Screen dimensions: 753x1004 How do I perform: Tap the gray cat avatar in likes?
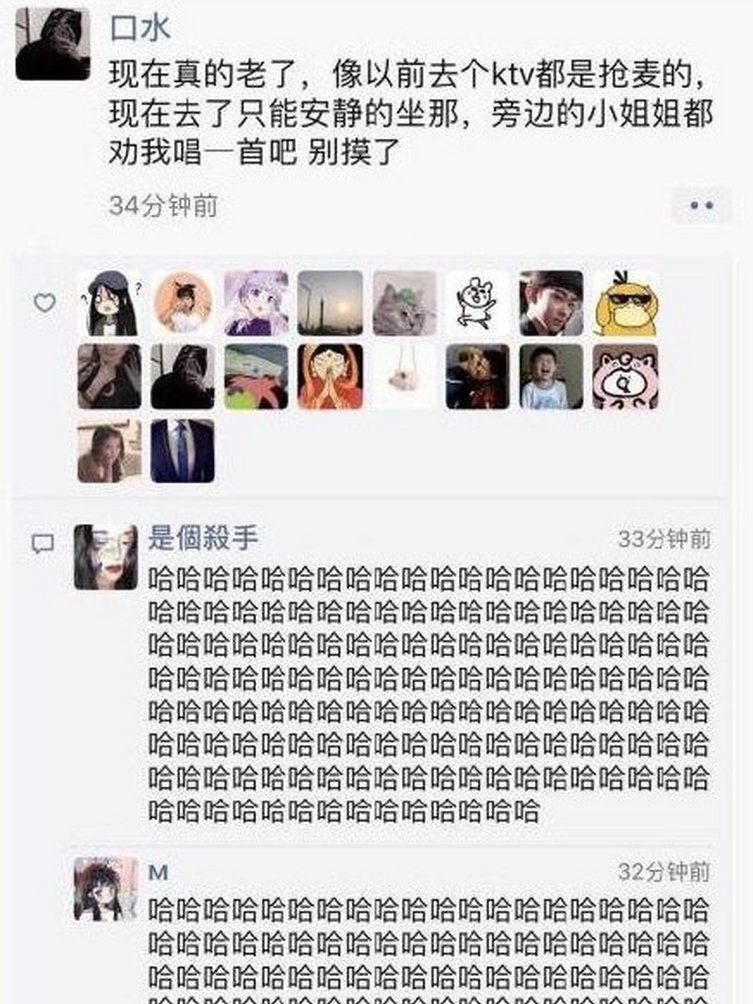tap(405, 303)
